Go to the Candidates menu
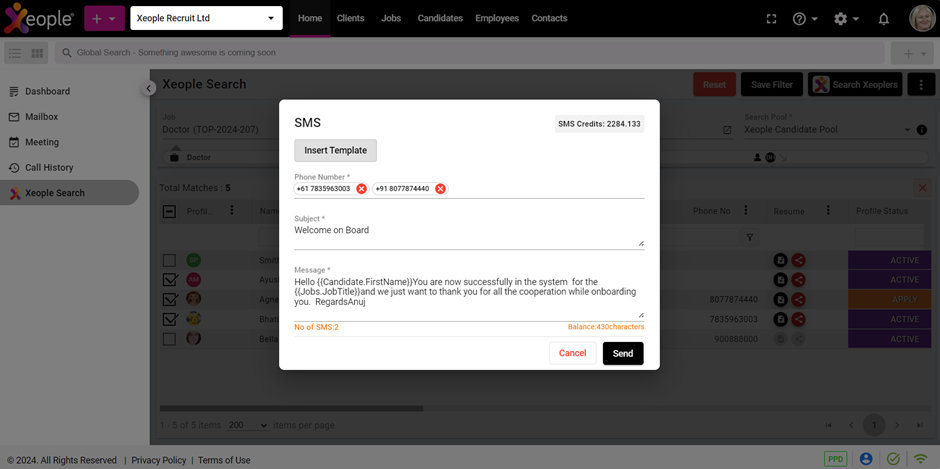Screen dimensions: 940x469 [x=439, y=18]
